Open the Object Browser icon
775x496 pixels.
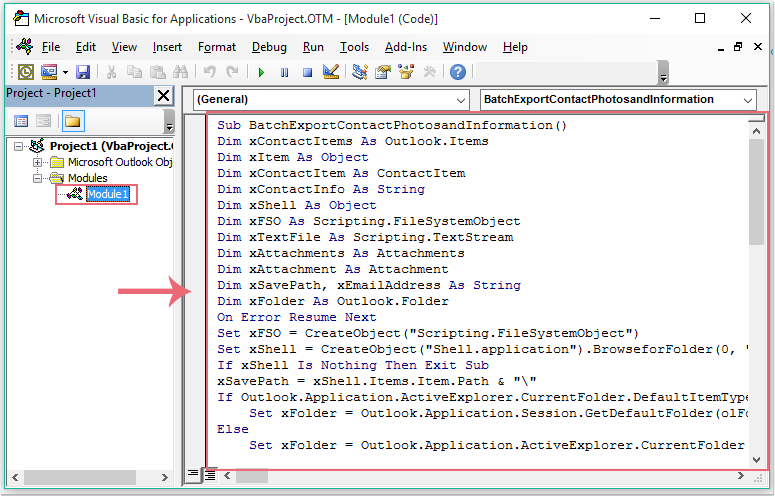point(406,72)
